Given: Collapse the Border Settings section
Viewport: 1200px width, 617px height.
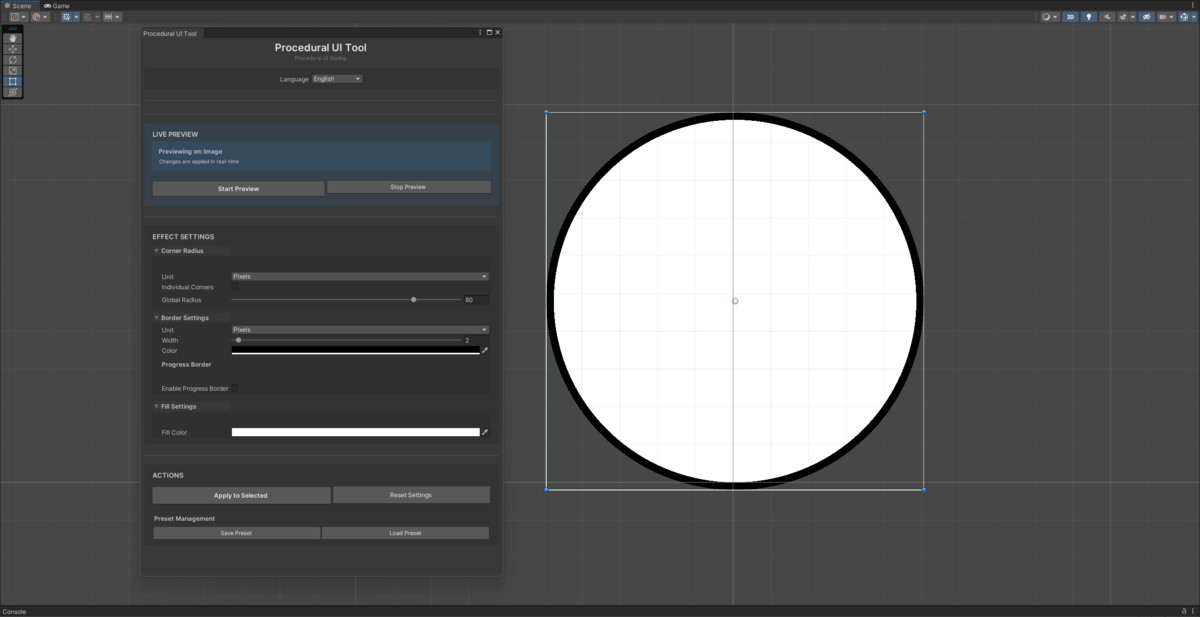Looking at the screenshot, I should pos(157,317).
